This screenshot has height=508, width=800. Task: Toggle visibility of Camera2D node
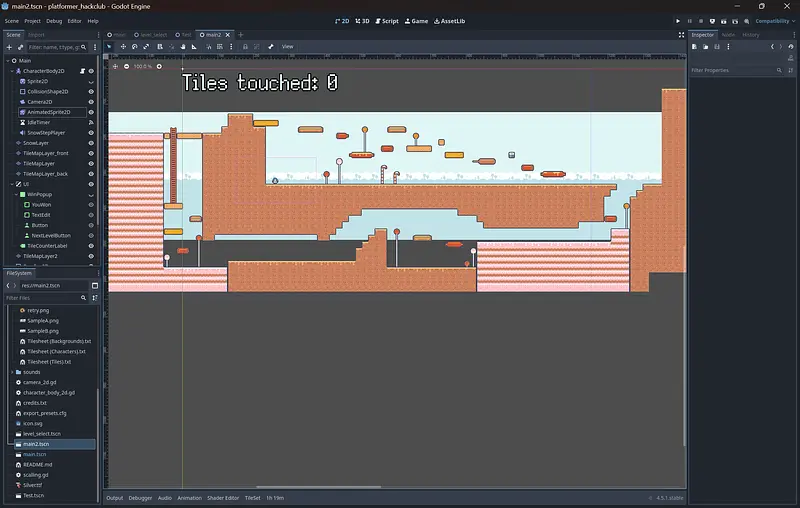pyautogui.click(x=91, y=102)
